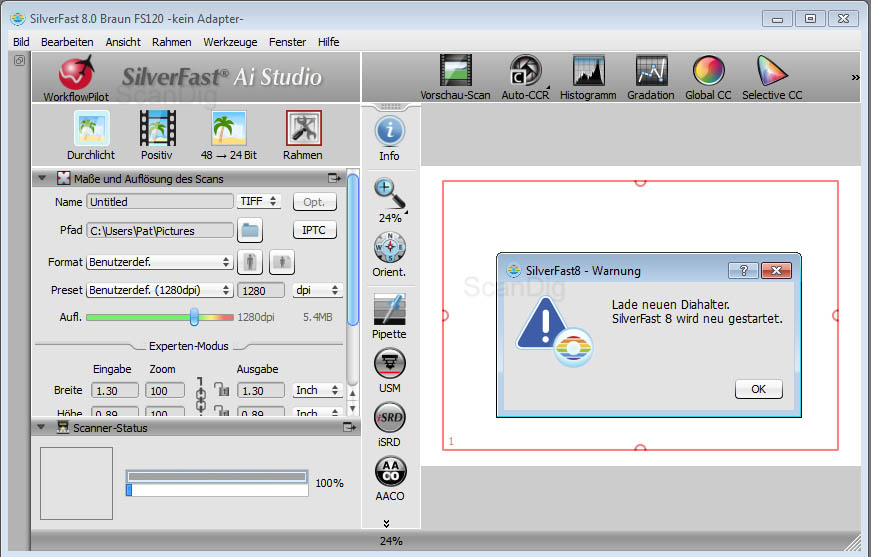Click OK in the Warnung dialog
871x557 pixels.
(x=759, y=389)
